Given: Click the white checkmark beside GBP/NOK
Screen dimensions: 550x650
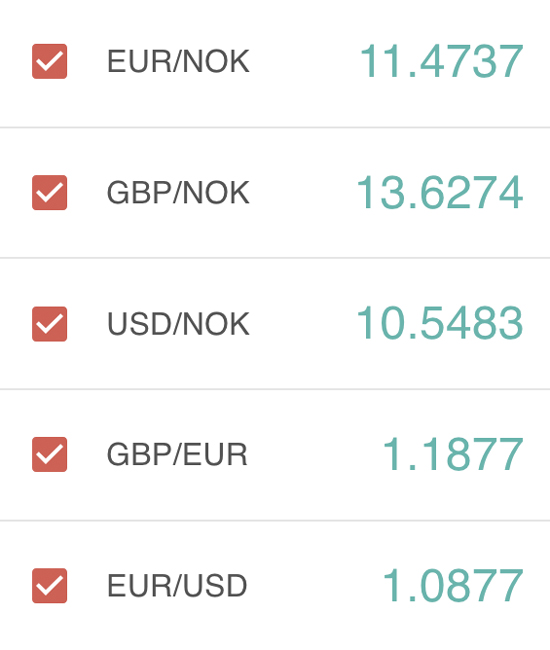Looking at the screenshot, I should [x=49, y=193].
